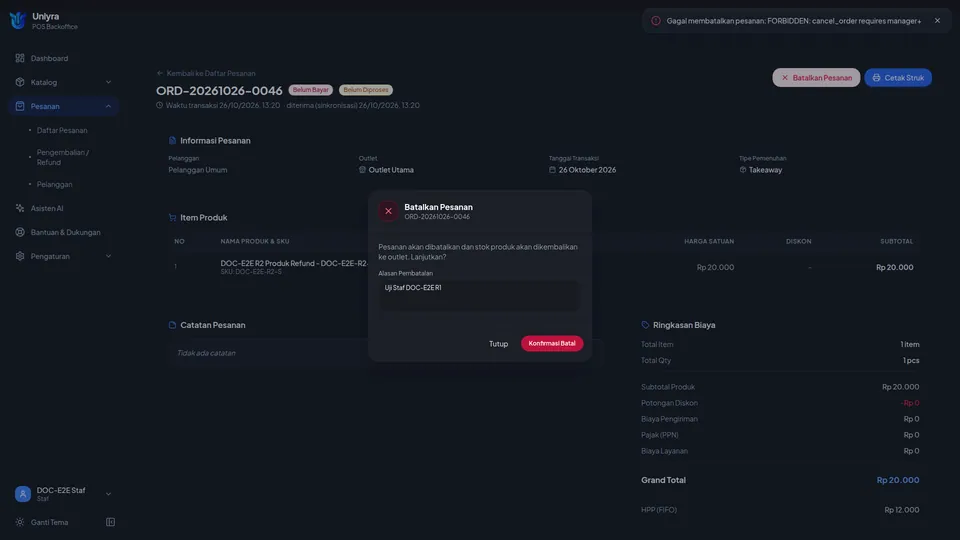Screen dimensions: 960x540
Task: Click the Ringkasan Biaya tag icon
Action: click(x=645, y=325)
